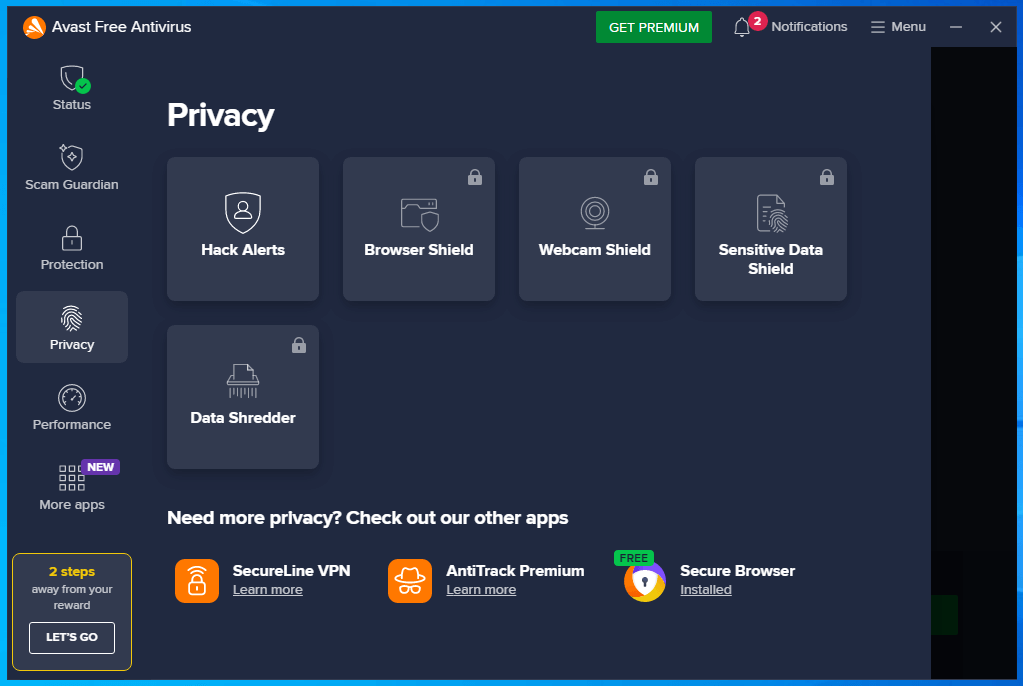Screen dimensions: 1023x686
Task: Click the Webcam Shield card title
Action: (x=594, y=250)
